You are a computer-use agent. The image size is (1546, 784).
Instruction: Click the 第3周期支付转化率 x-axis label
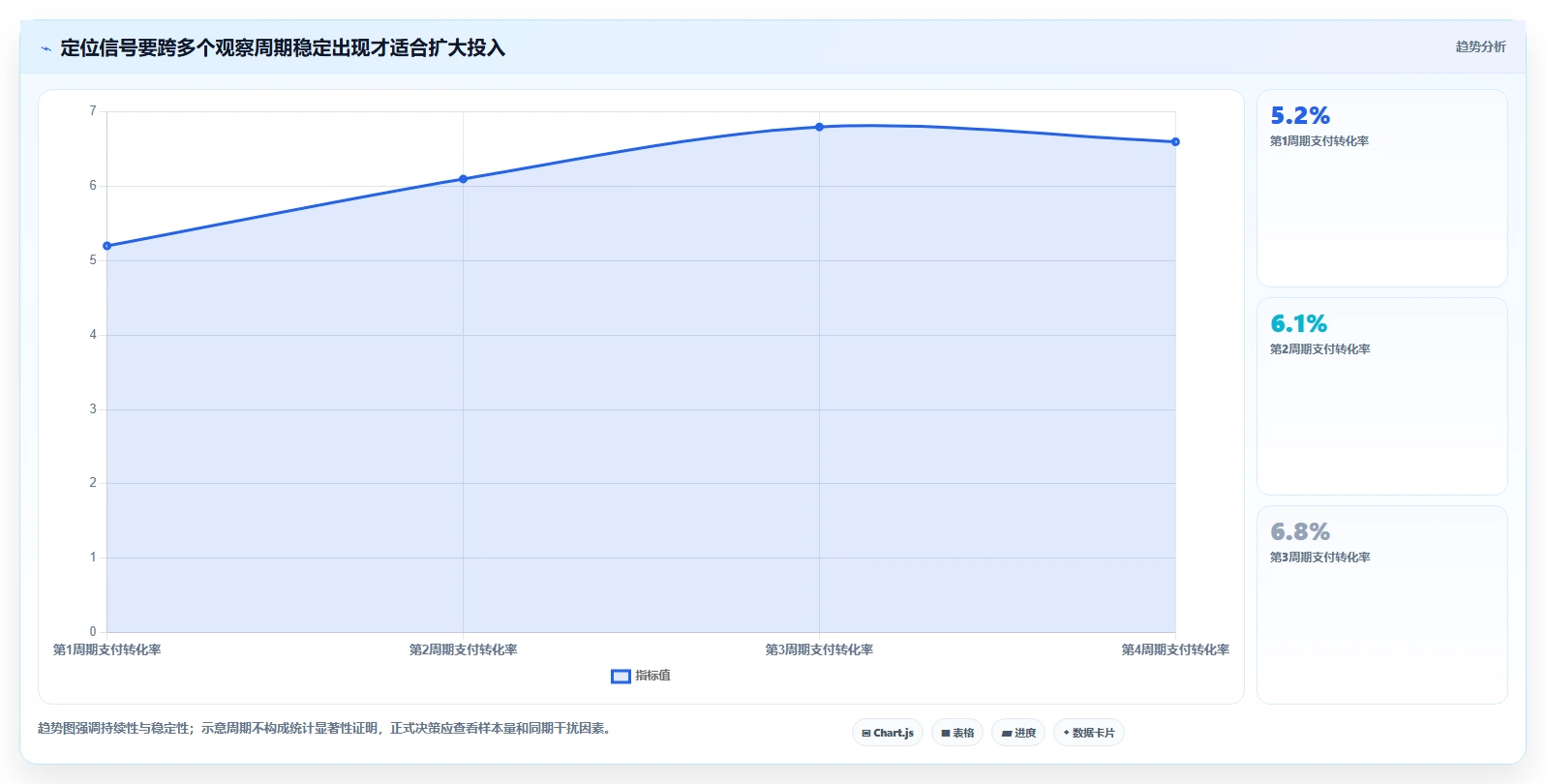[819, 650]
